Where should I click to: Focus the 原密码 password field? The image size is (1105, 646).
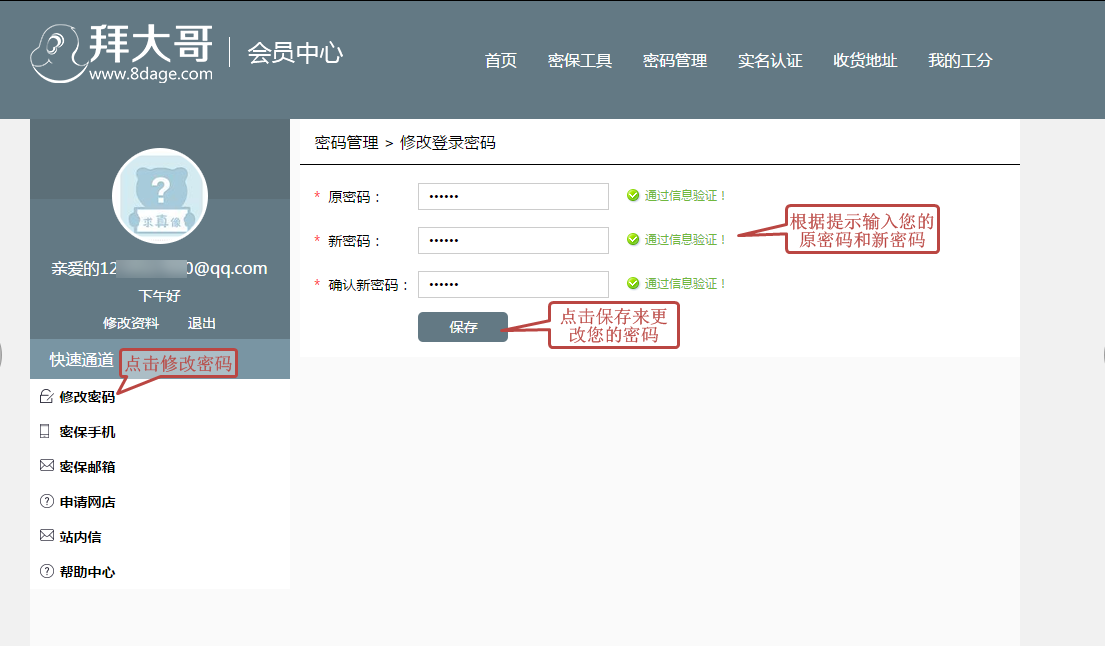(x=513, y=197)
